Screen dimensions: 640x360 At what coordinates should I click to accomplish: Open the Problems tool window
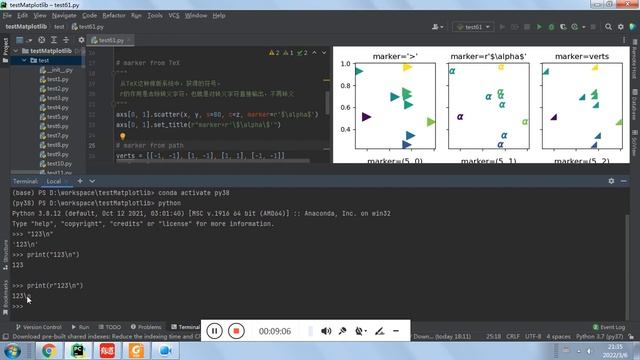pyautogui.click(x=146, y=327)
